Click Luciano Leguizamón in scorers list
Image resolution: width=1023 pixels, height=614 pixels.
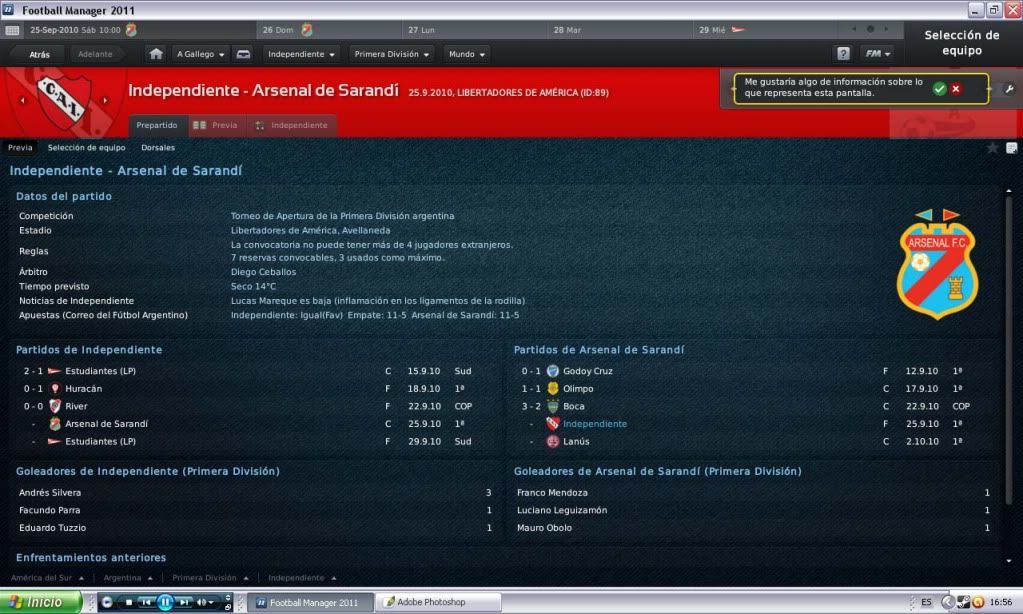[x=562, y=510]
